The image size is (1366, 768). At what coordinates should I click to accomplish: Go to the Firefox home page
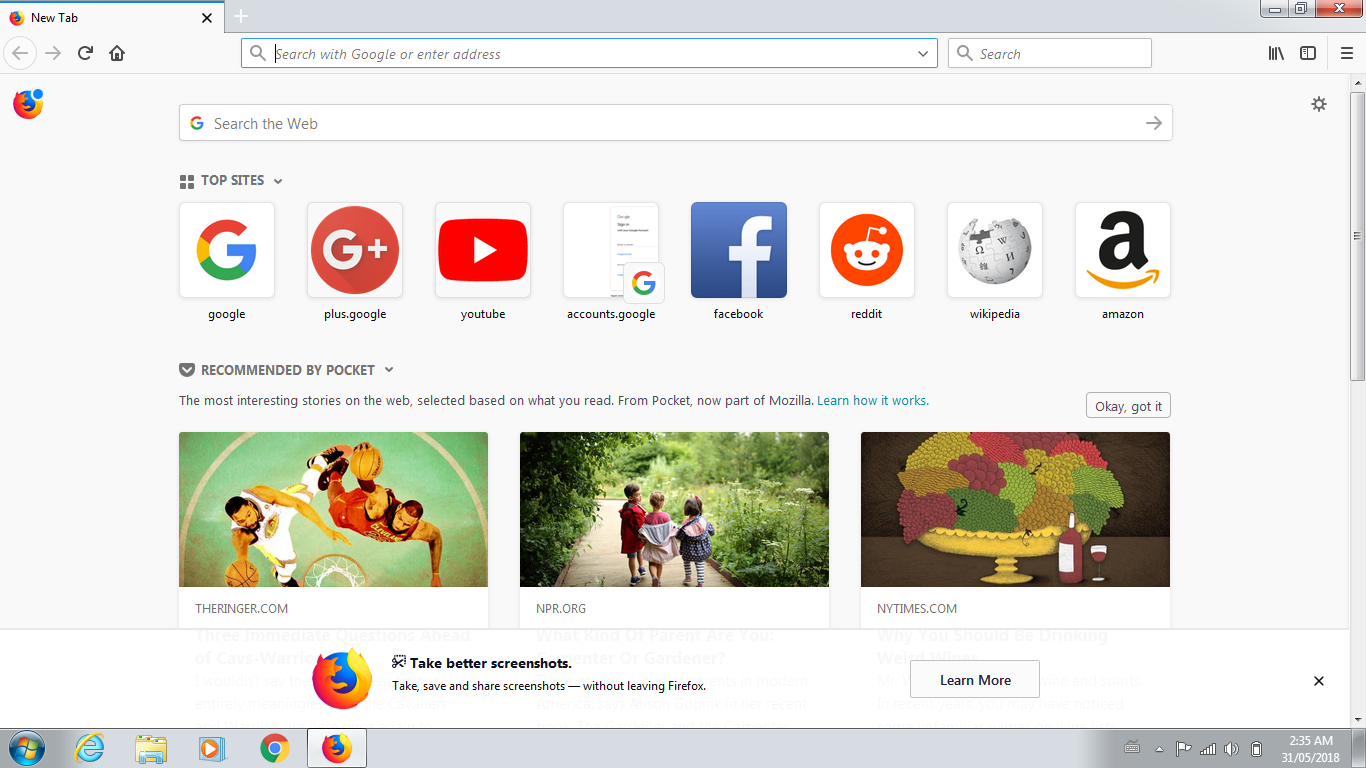tap(117, 53)
